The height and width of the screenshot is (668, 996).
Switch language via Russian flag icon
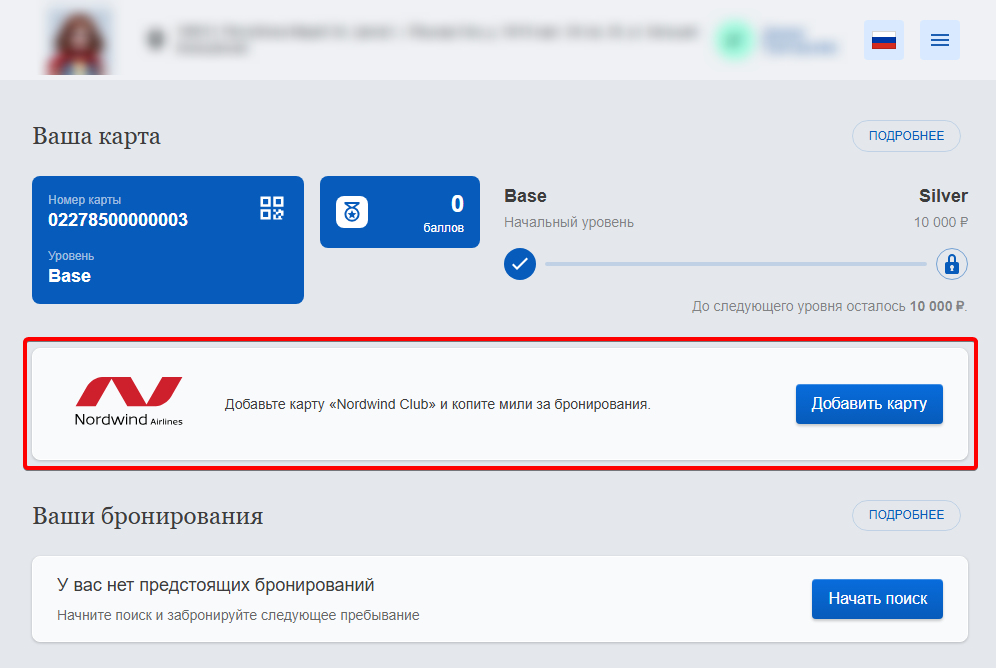click(884, 40)
